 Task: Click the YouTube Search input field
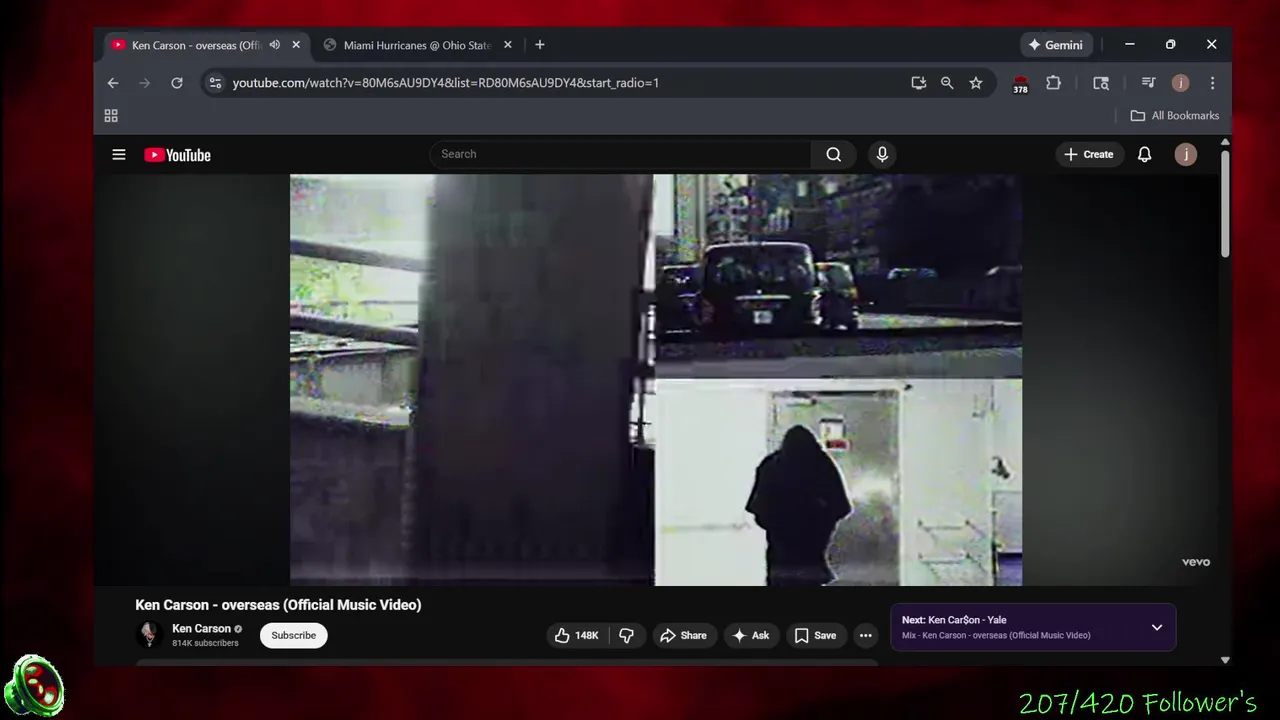[x=620, y=154]
